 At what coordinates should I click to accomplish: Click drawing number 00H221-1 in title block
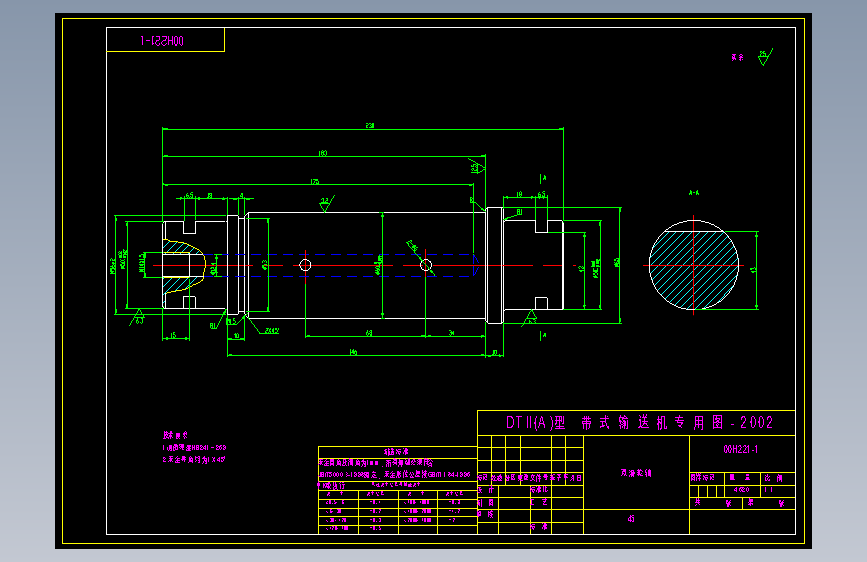[x=740, y=450]
